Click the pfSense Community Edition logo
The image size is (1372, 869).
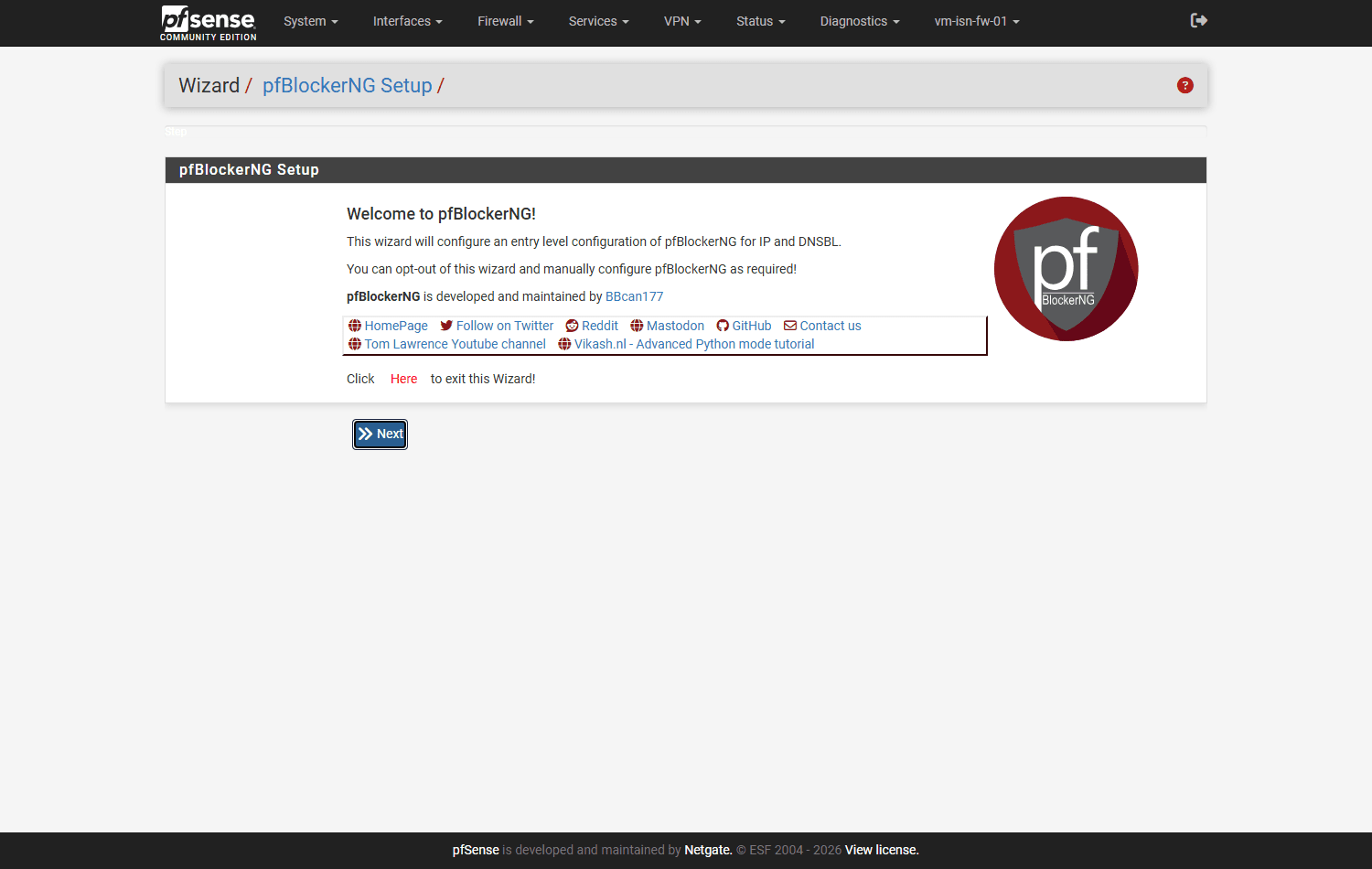(x=209, y=23)
